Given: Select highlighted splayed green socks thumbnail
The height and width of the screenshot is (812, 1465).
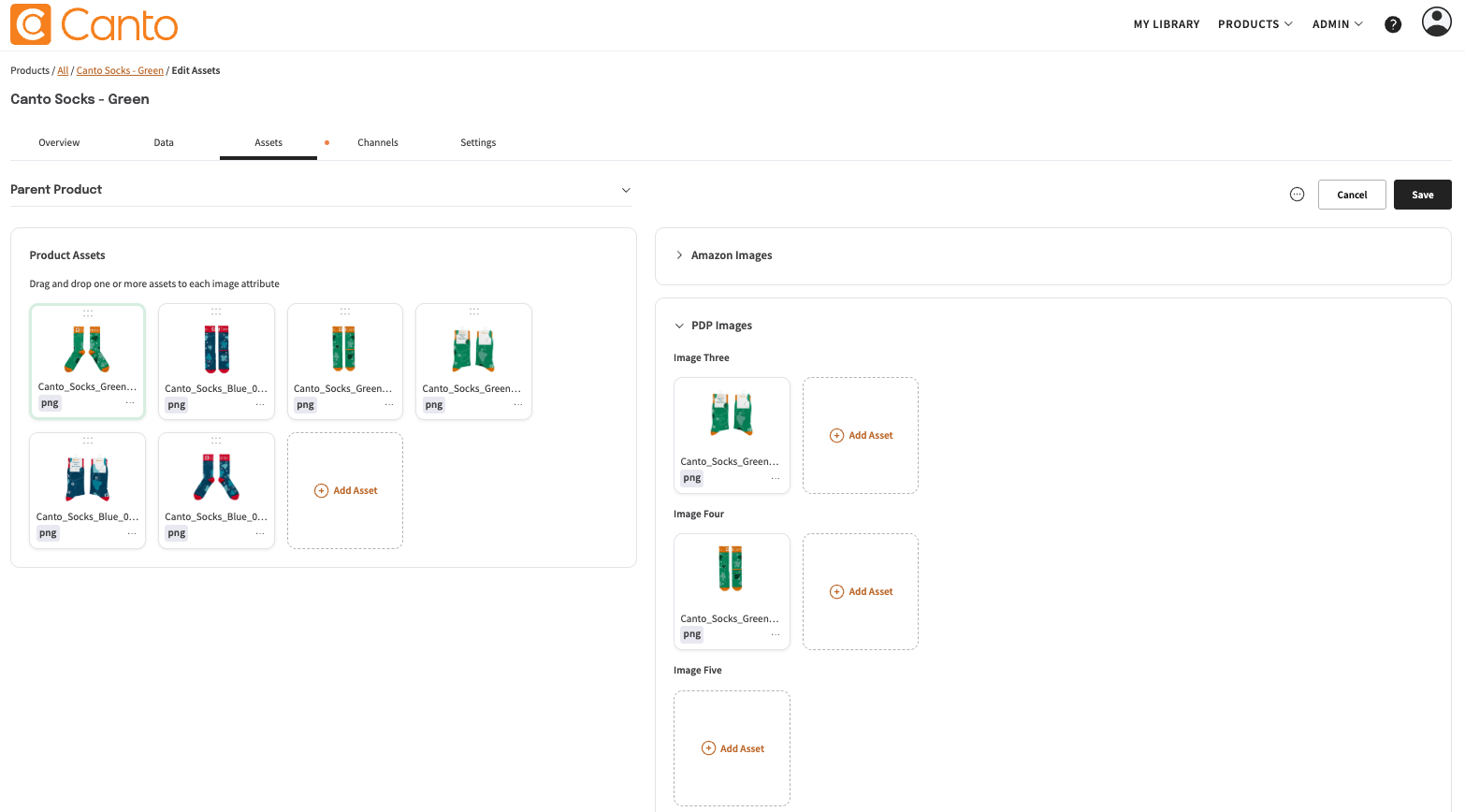Looking at the screenshot, I should (87, 349).
